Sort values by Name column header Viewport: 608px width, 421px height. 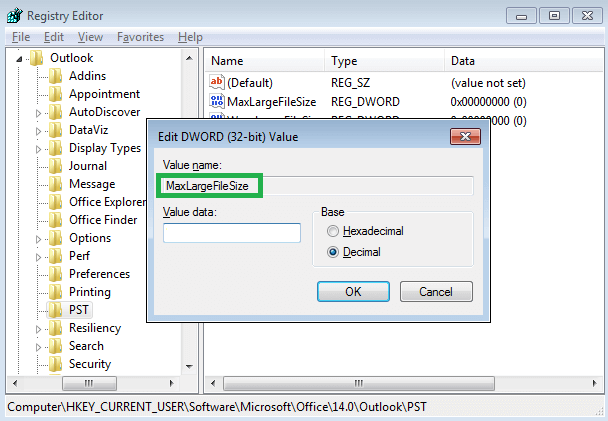(x=264, y=61)
